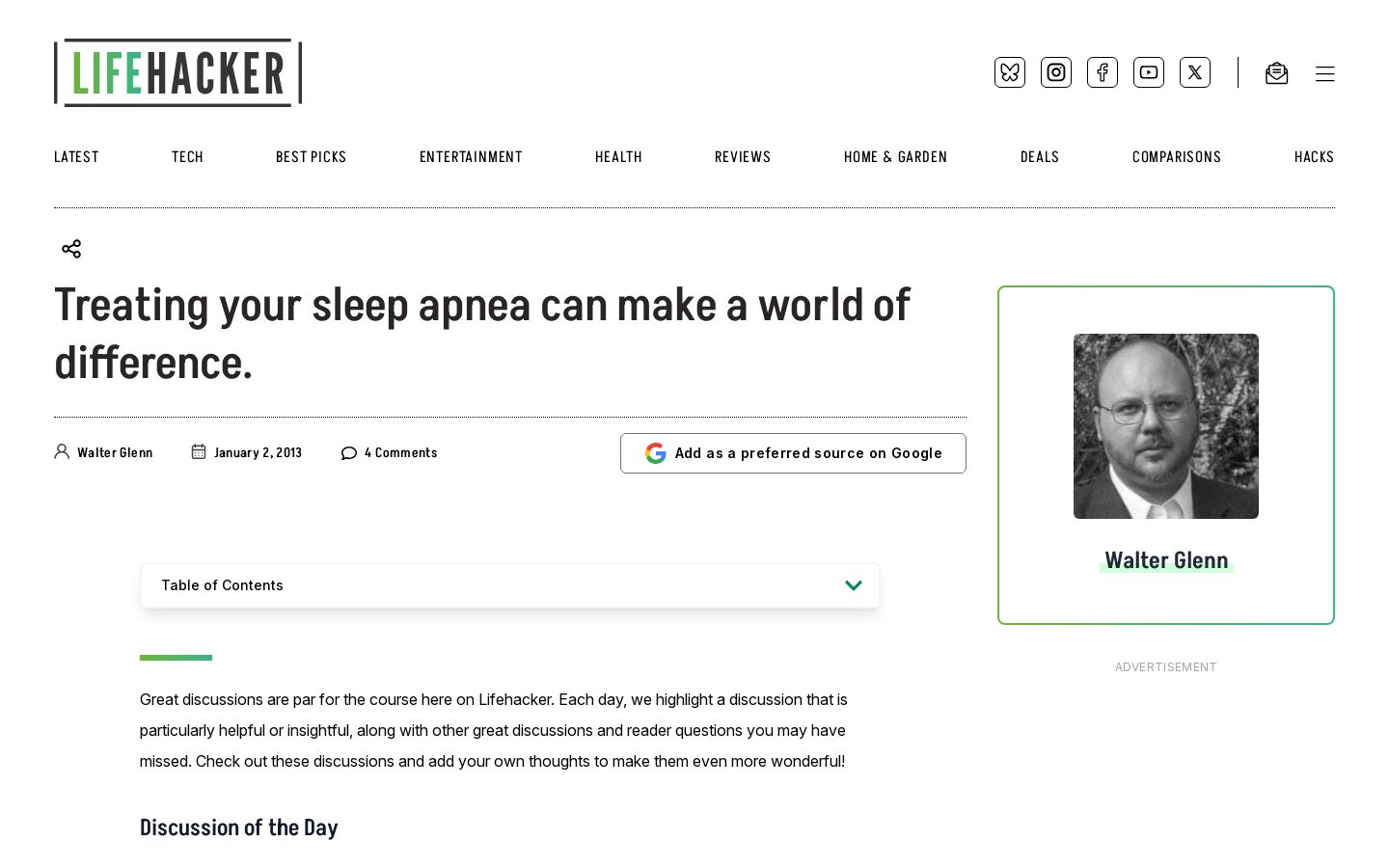Visit the Facebook page icon
The height and width of the screenshot is (868, 1389).
coord(1103,72)
